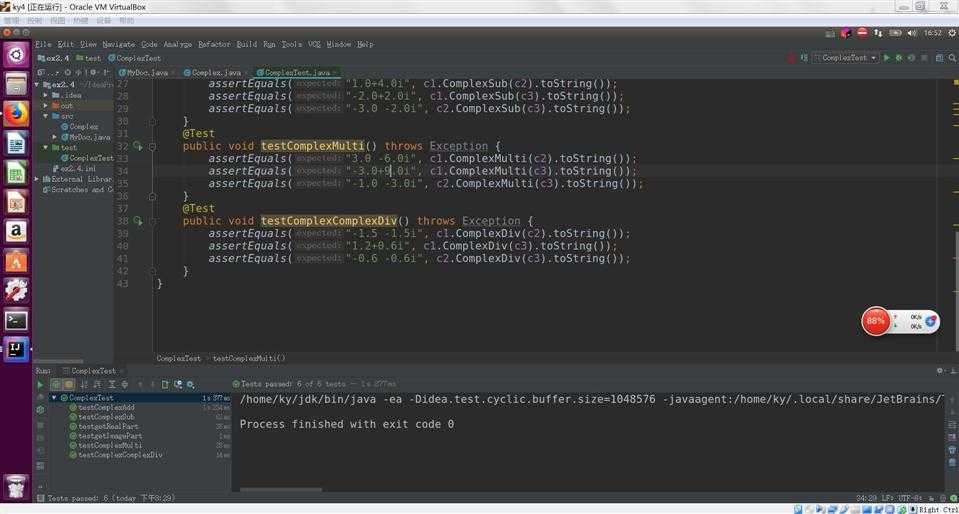The image size is (959, 514).
Task: Collapse ComplexTest node in test results
Action: [x=54, y=398]
